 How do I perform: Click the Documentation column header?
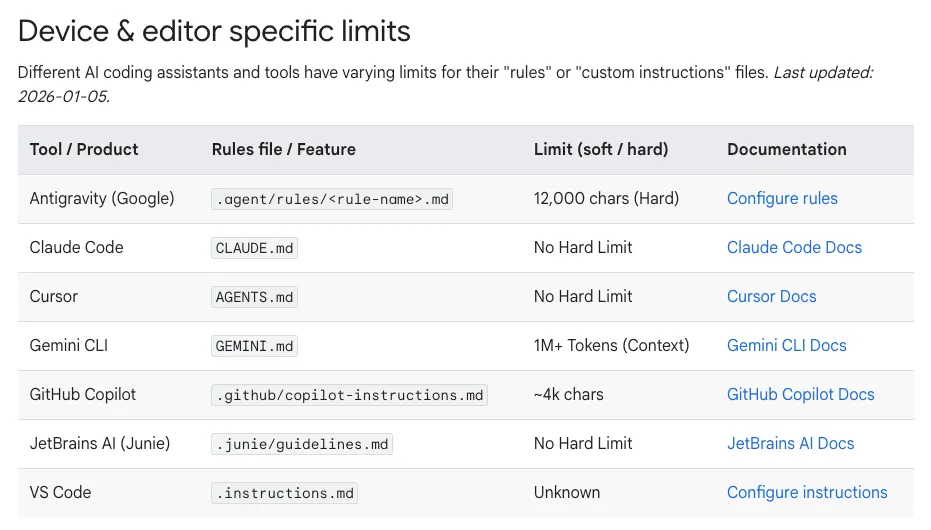tap(787, 150)
